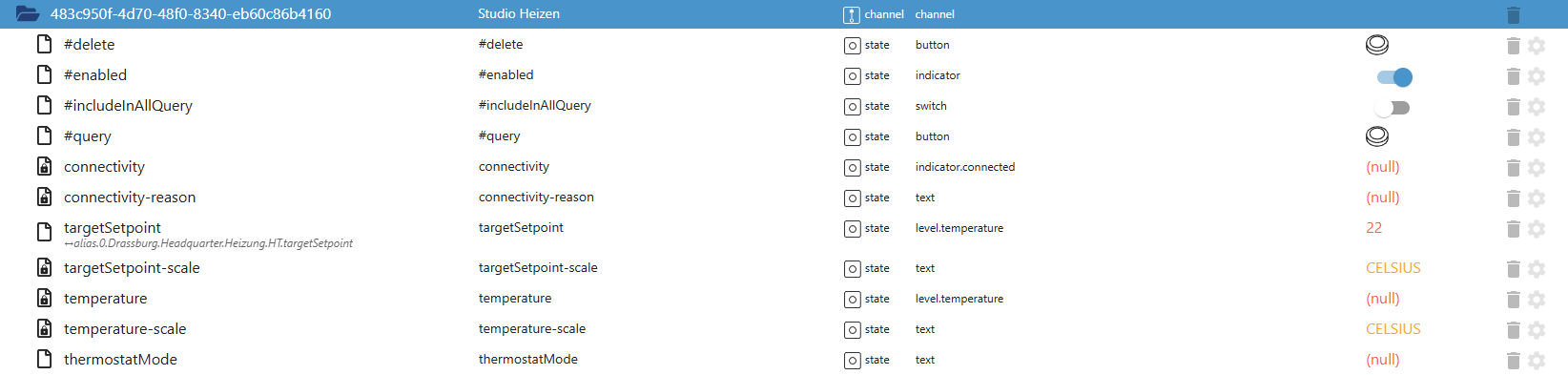Click the thermostatMode (null) value
This screenshot has width=1568, height=375.
[1383, 360]
